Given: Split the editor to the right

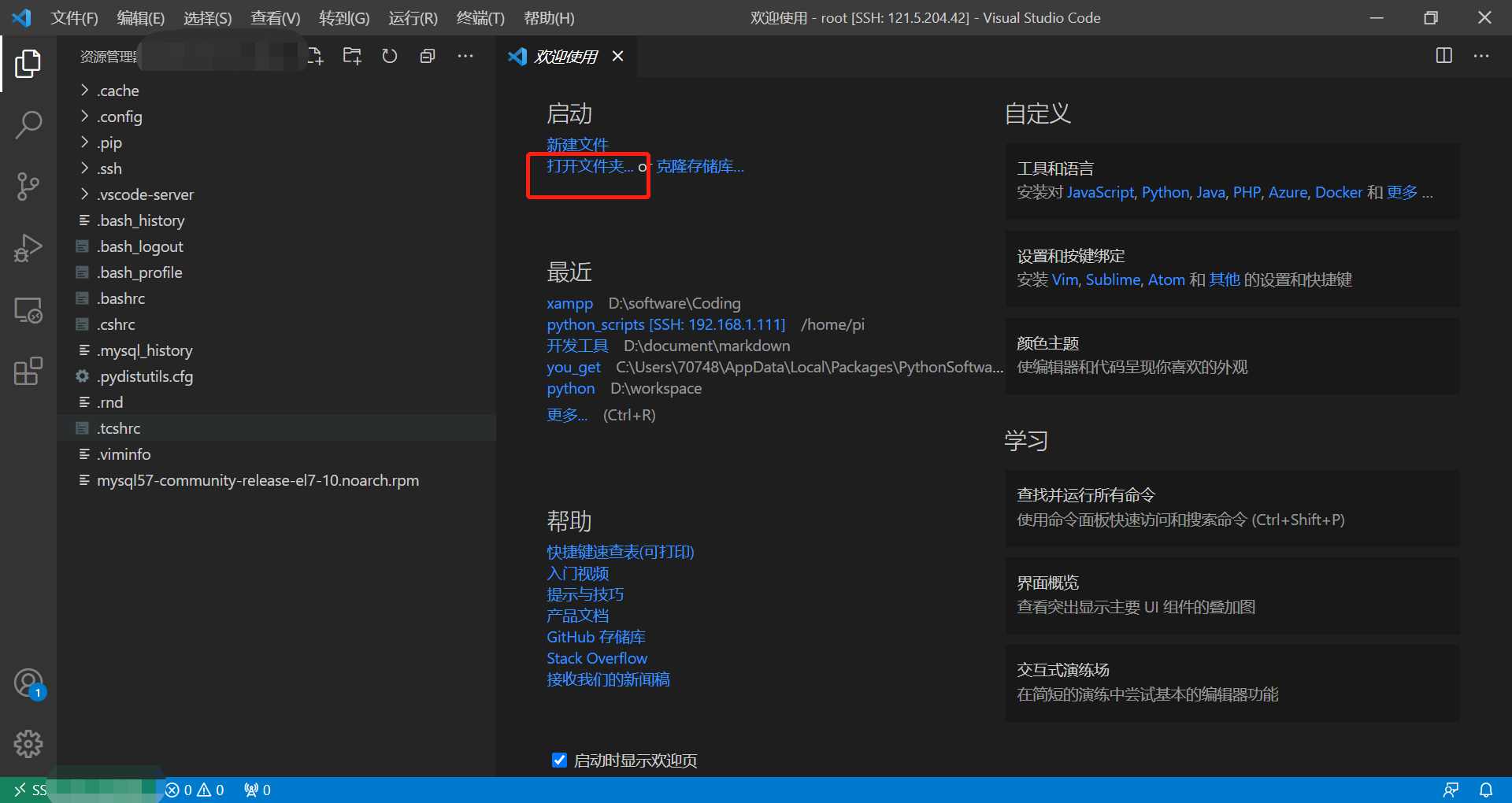Looking at the screenshot, I should [x=1444, y=56].
